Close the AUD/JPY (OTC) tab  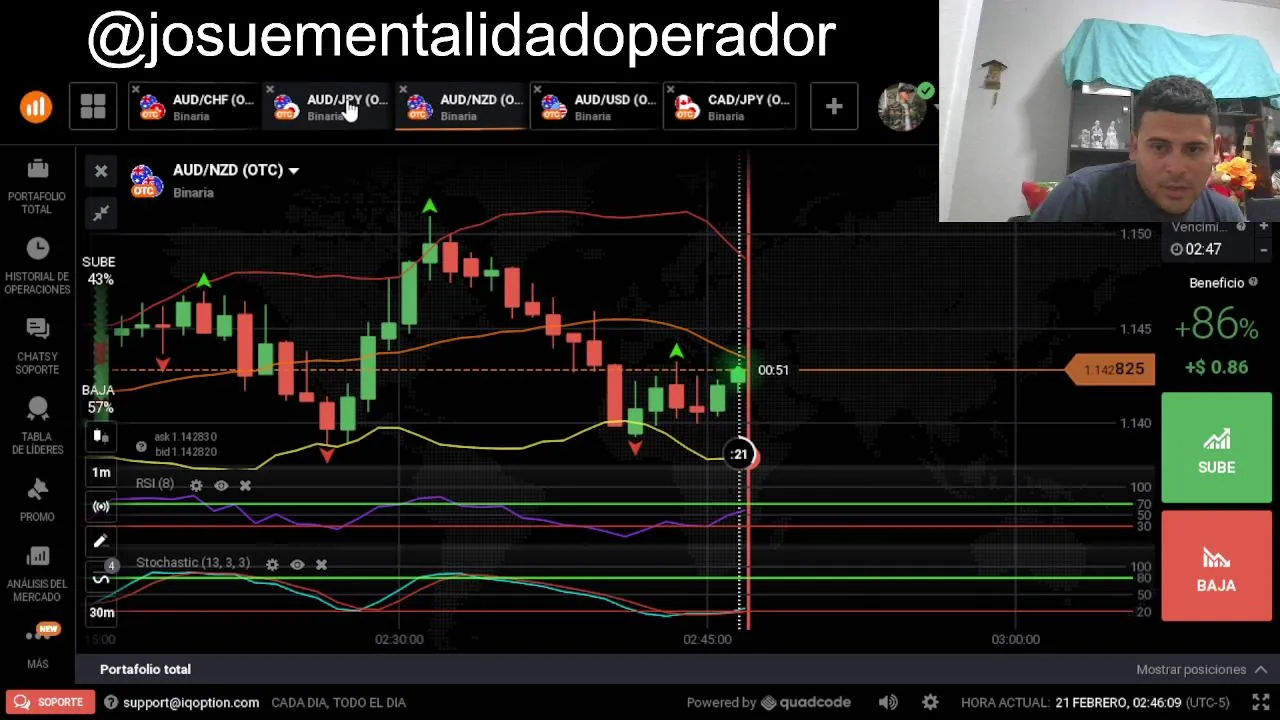coord(270,90)
